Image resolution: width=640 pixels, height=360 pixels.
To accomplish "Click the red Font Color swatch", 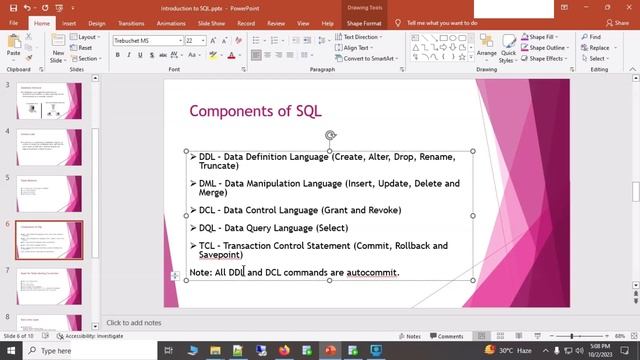I will (x=231, y=55).
